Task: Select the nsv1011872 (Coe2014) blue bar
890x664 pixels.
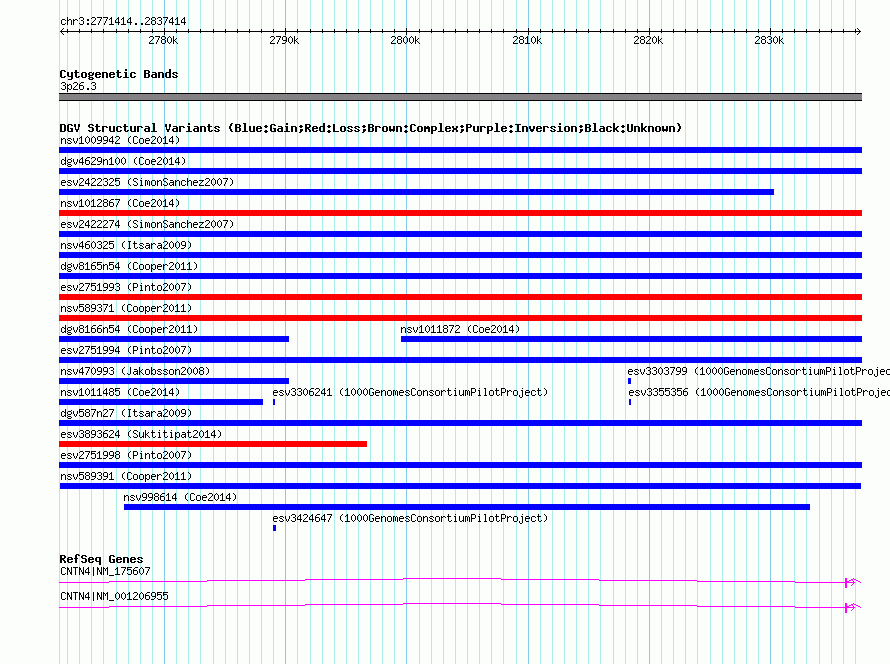Action: pyautogui.click(x=631, y=339)
